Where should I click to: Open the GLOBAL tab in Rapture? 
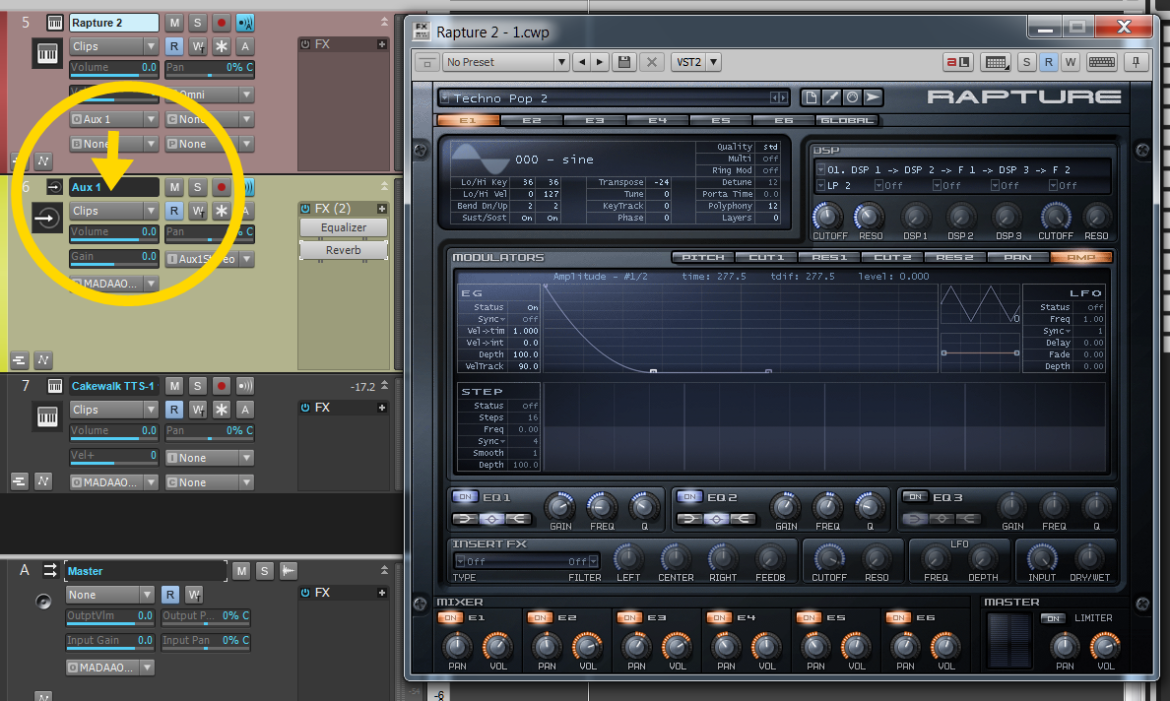click(845, 120)
